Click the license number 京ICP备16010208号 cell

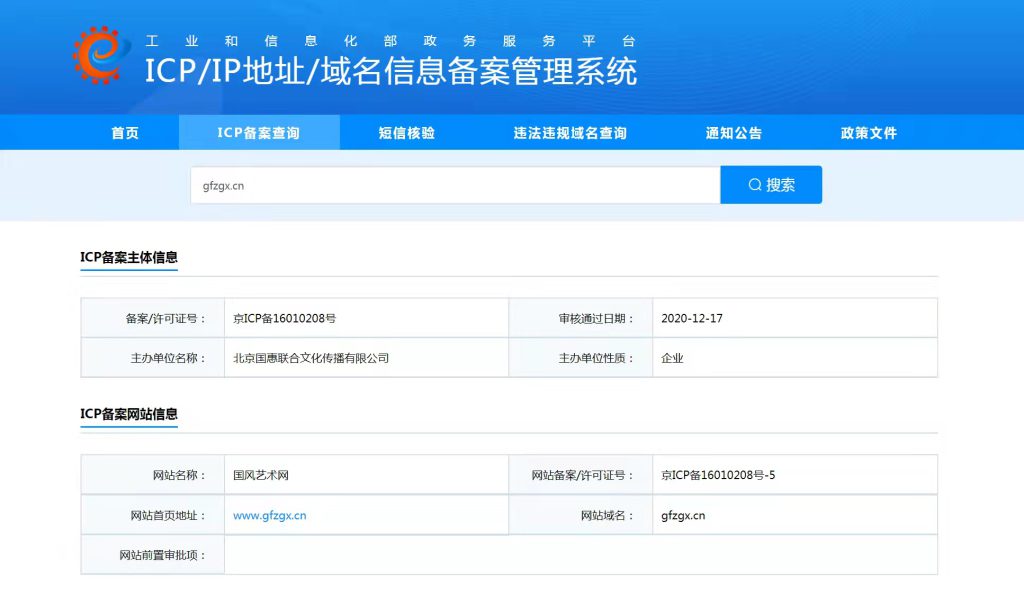tap(284, 318)
